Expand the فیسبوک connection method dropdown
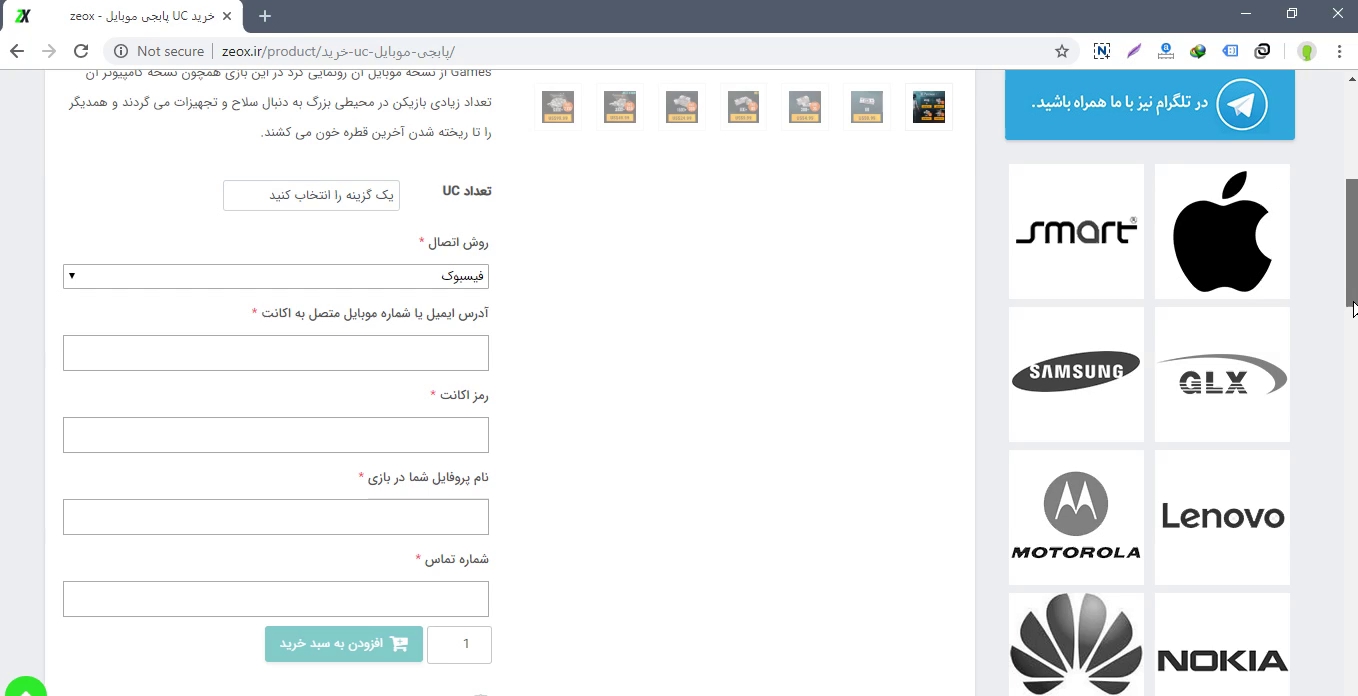 276,276
